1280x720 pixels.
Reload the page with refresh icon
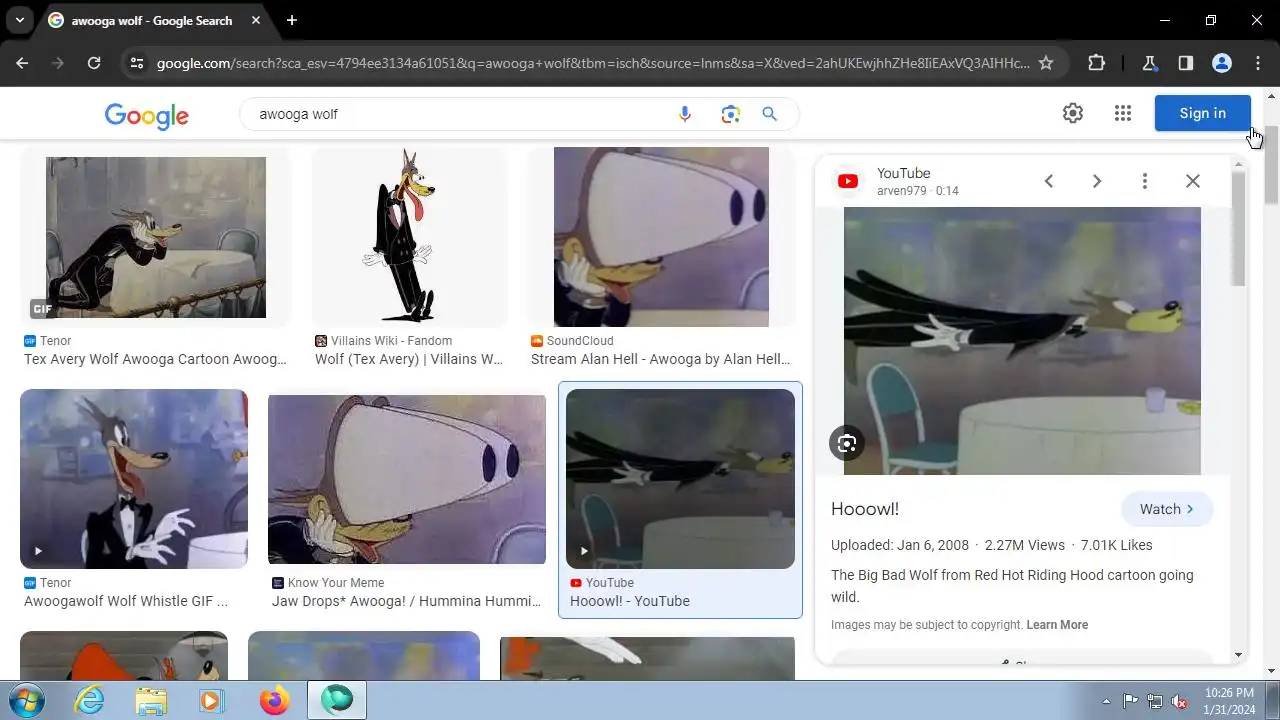[94, 63]
